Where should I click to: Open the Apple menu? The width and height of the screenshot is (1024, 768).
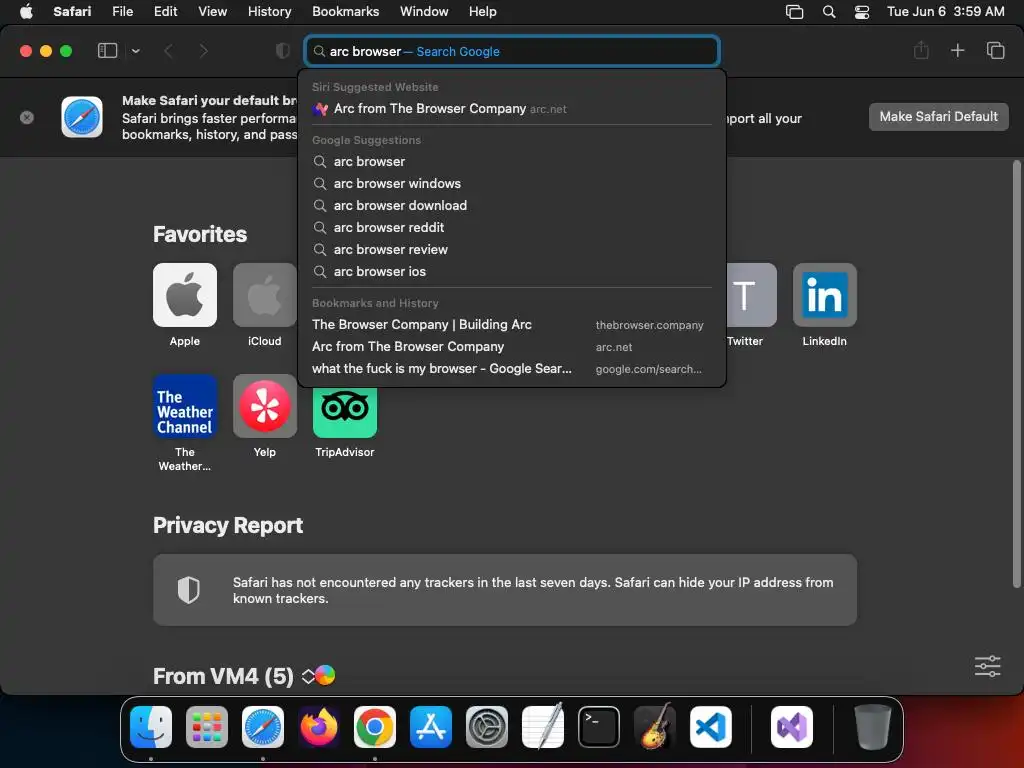coord(26,11)
